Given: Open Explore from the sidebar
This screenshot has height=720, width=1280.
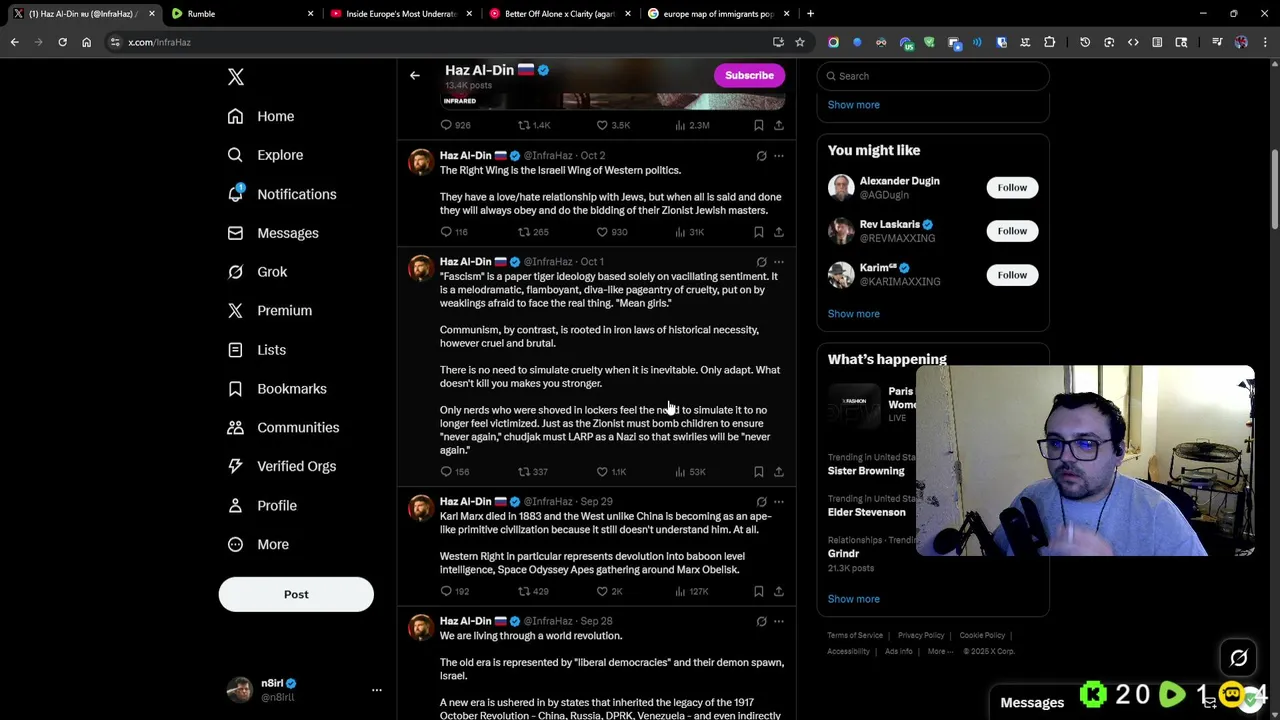Looking at the screenshot, I should pyautogui.click(x=265, y=155).
